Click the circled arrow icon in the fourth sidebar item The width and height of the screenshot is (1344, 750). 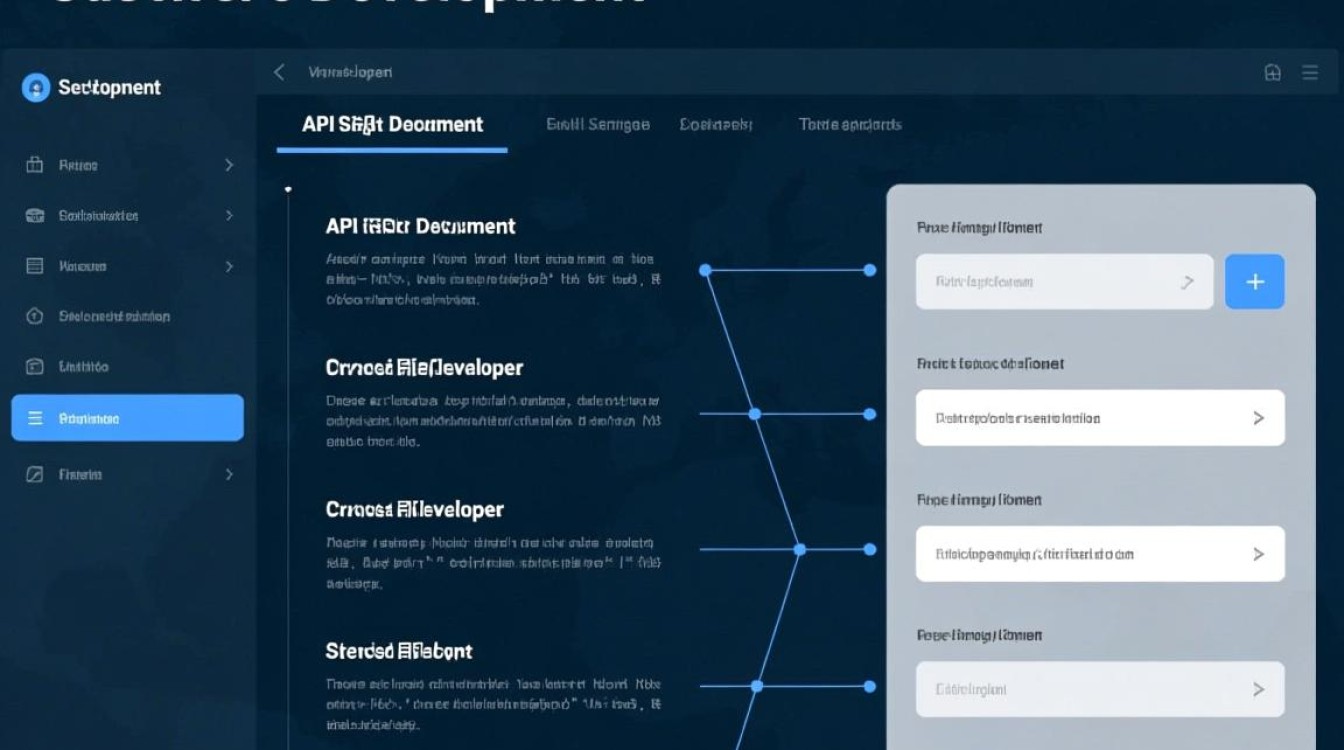point(35,316)
